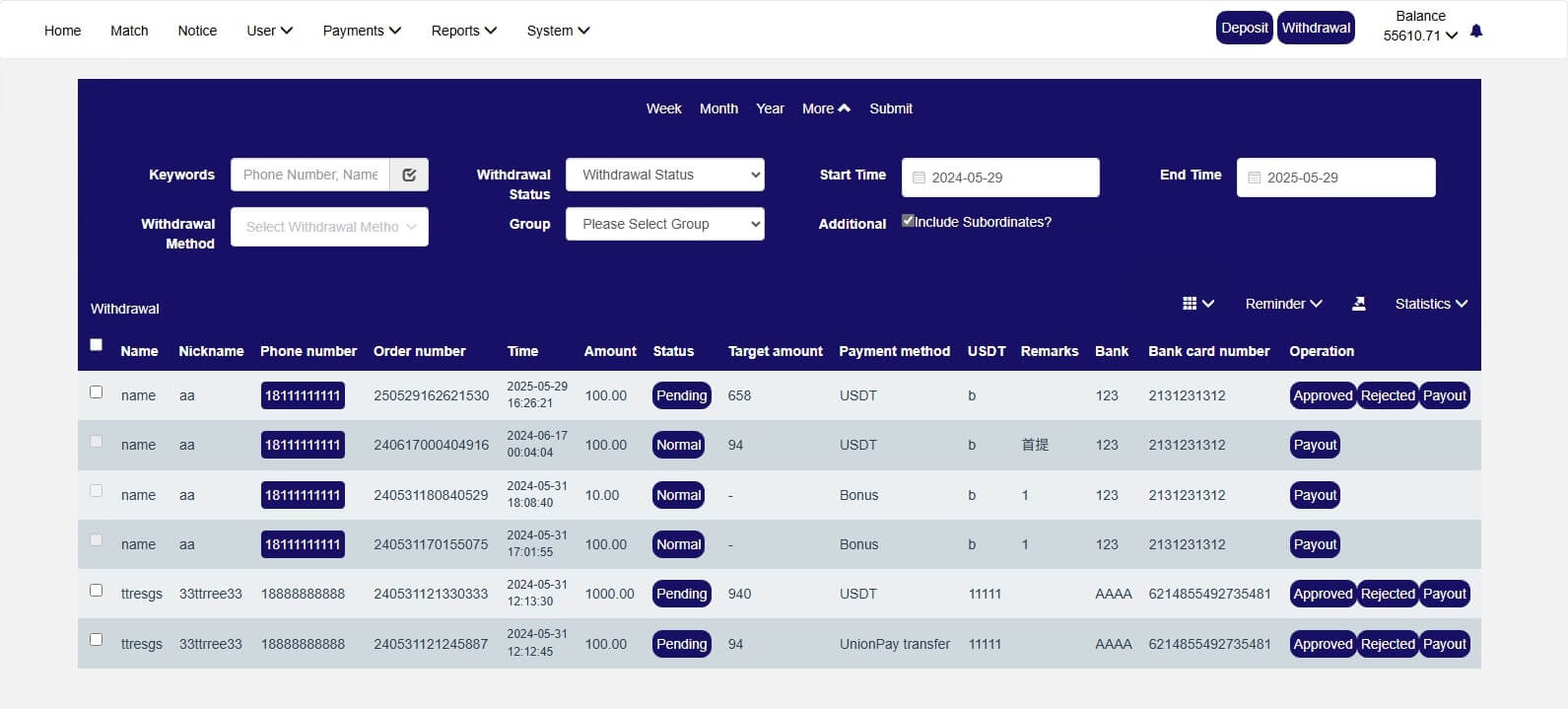Open the Reports menu

point(463,31)
